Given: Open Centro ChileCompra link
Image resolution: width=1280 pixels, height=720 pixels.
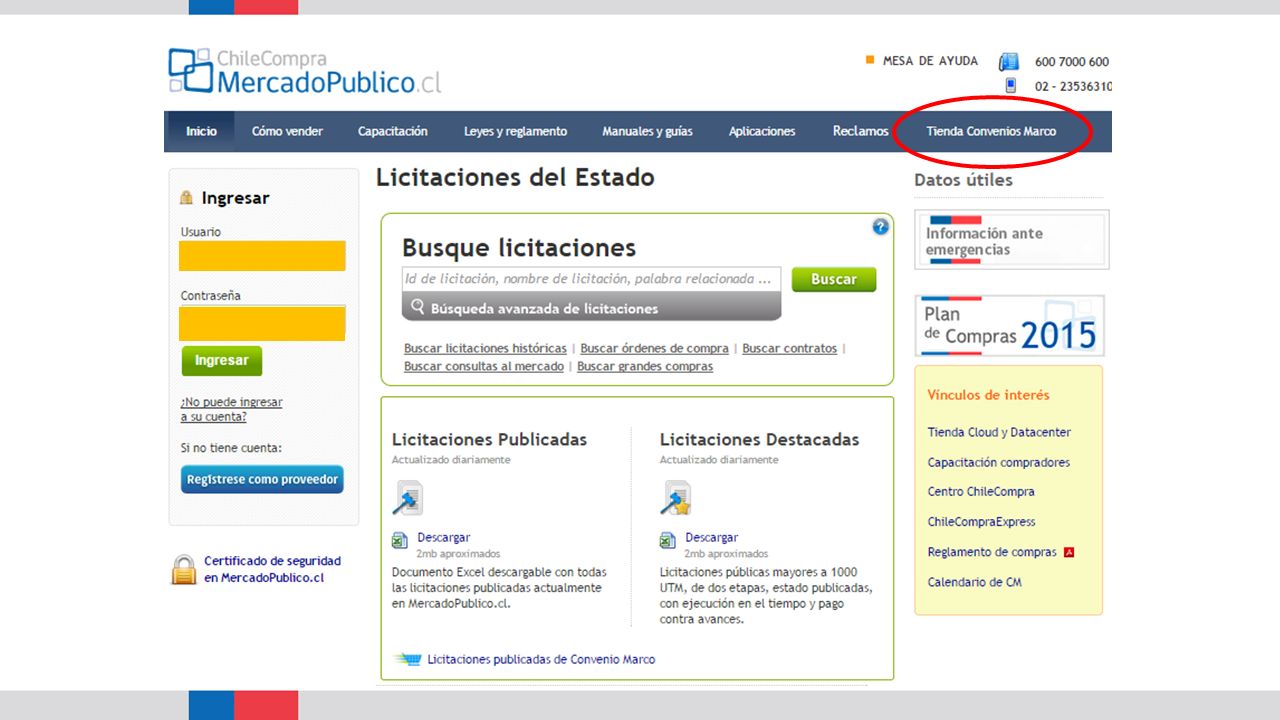Looking at the screenshot, I should click(x=981, y=491).
